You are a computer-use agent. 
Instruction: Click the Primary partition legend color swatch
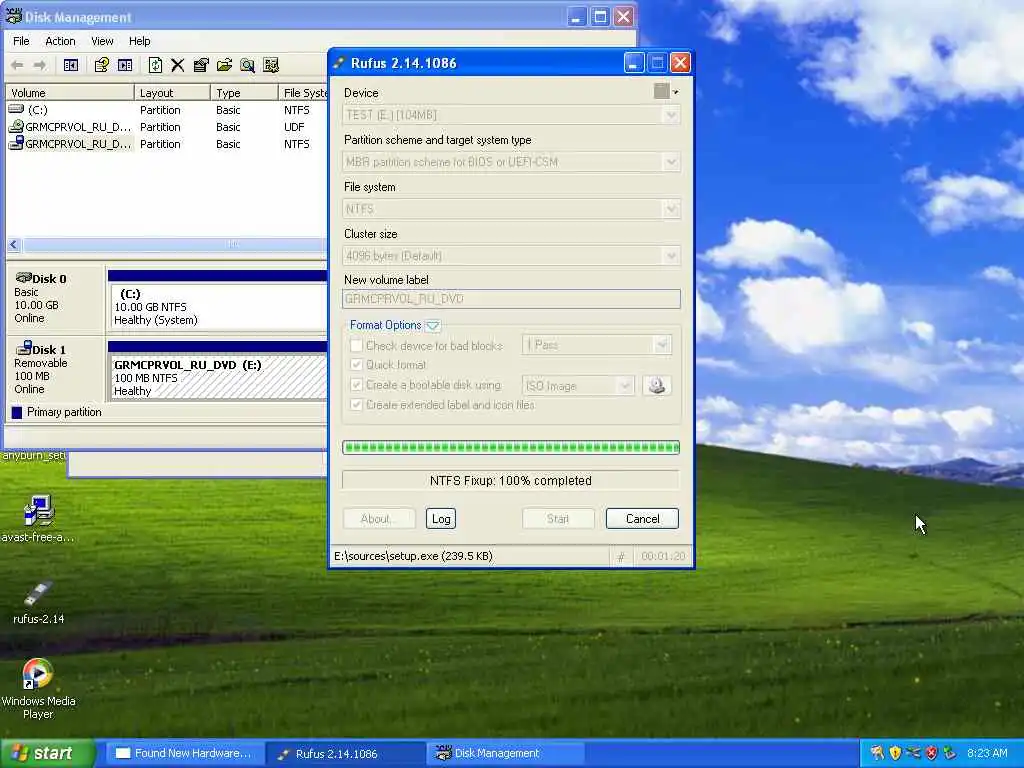tap(17, 412)
